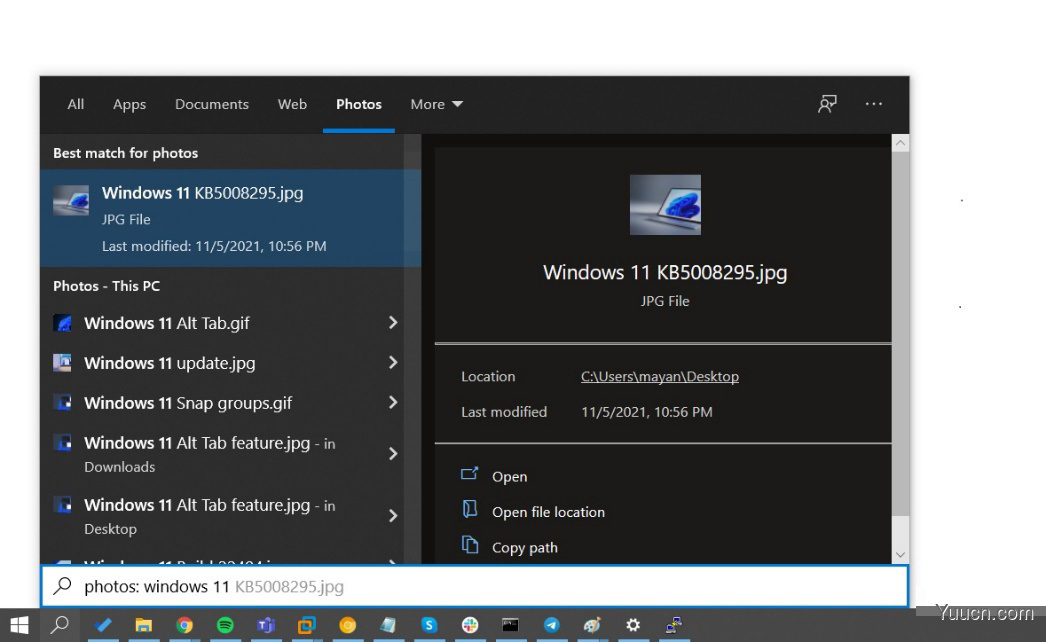Click the preview pane scrollbar down arrow
Screen dimensions: 1046x642
click(900, 554)
